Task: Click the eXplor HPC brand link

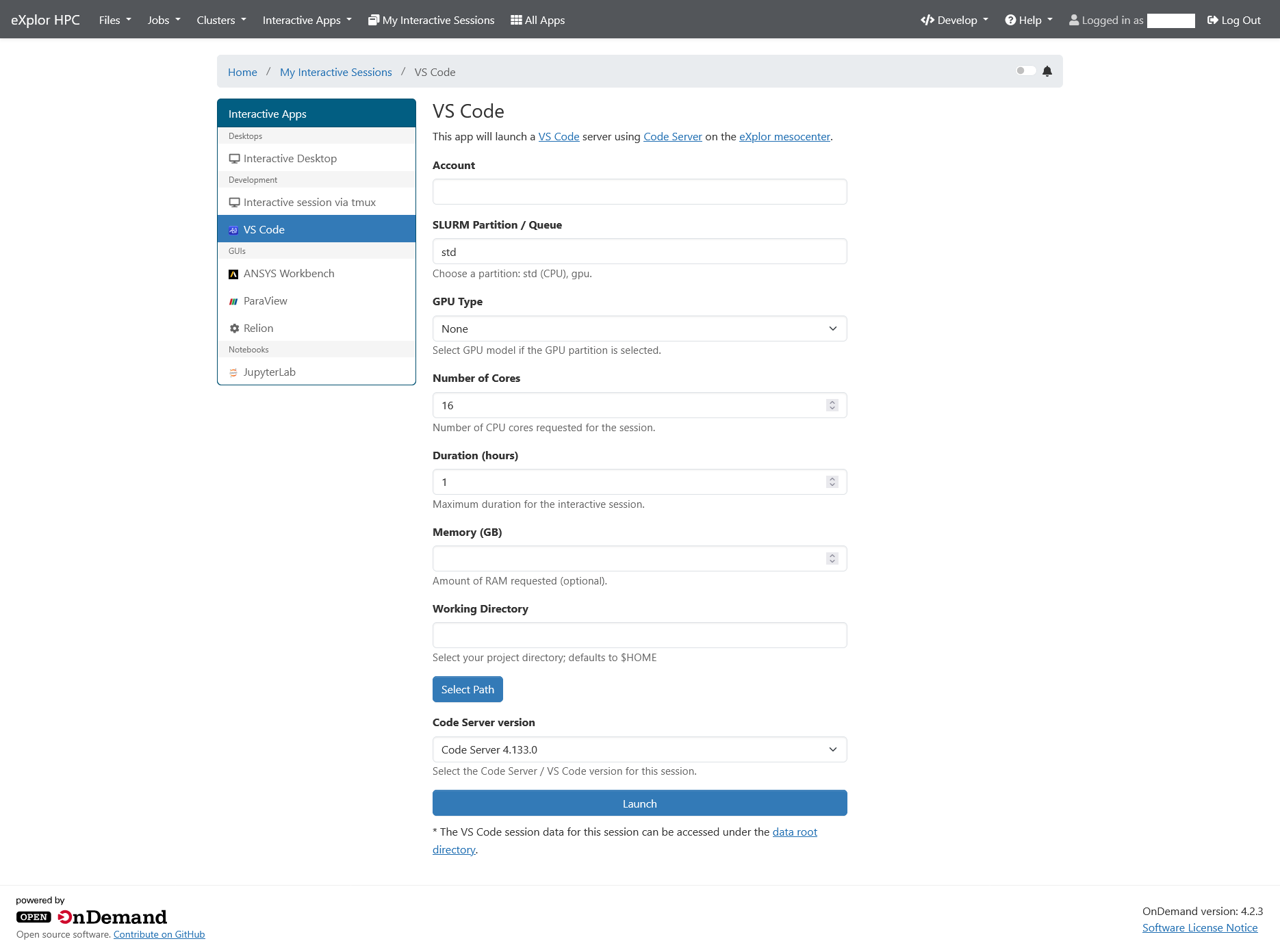Action: pyautogui.click(x=45, y=20)
